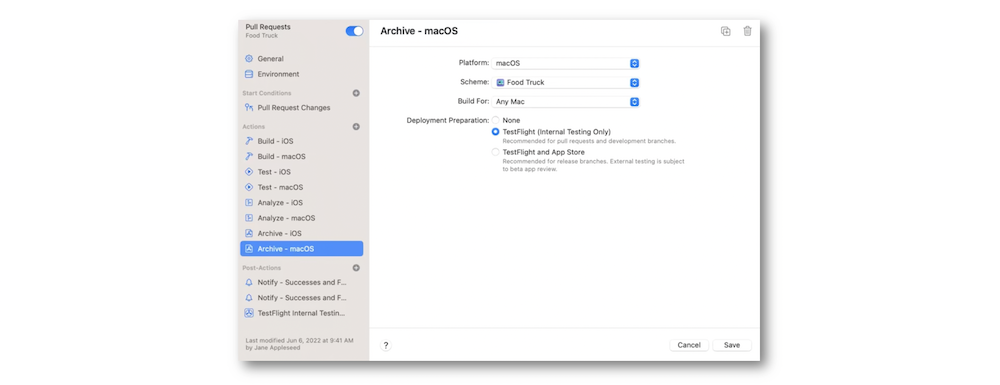
Task: Click hammer icon for Build - iOS
Action: pos(249,141)
